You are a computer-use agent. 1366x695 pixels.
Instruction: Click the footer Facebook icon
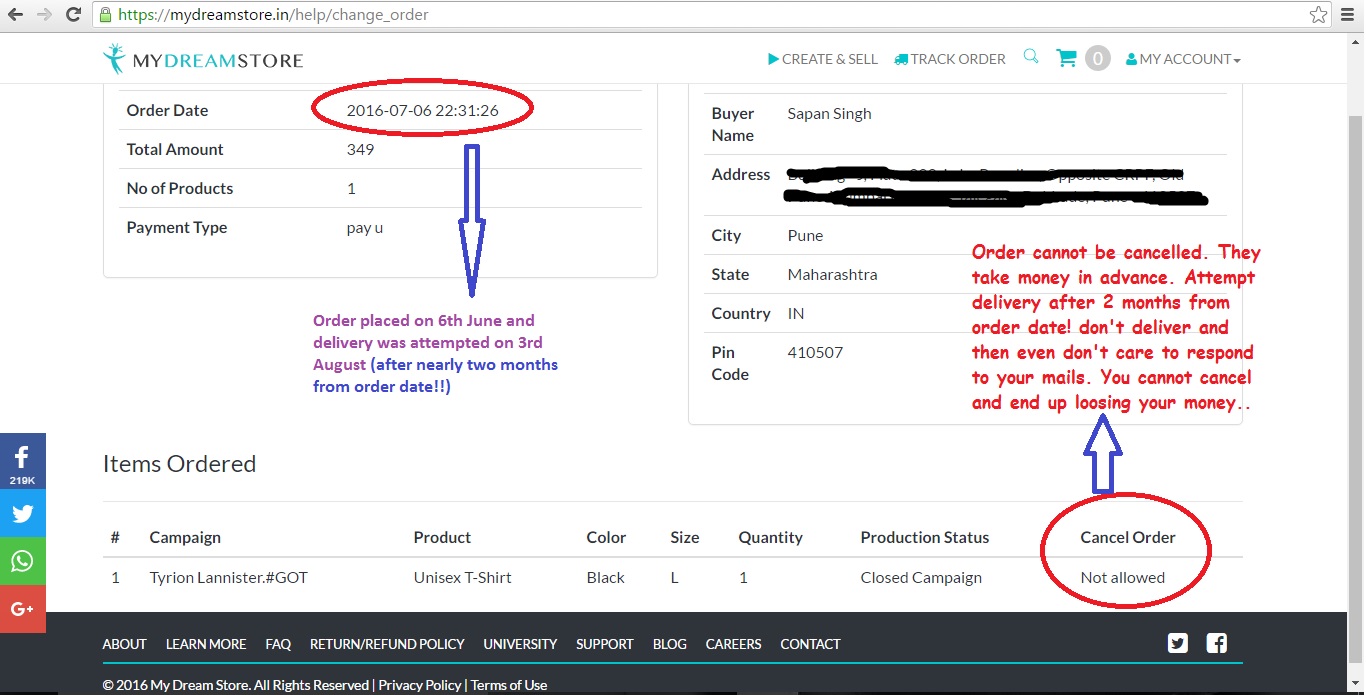1217,644
